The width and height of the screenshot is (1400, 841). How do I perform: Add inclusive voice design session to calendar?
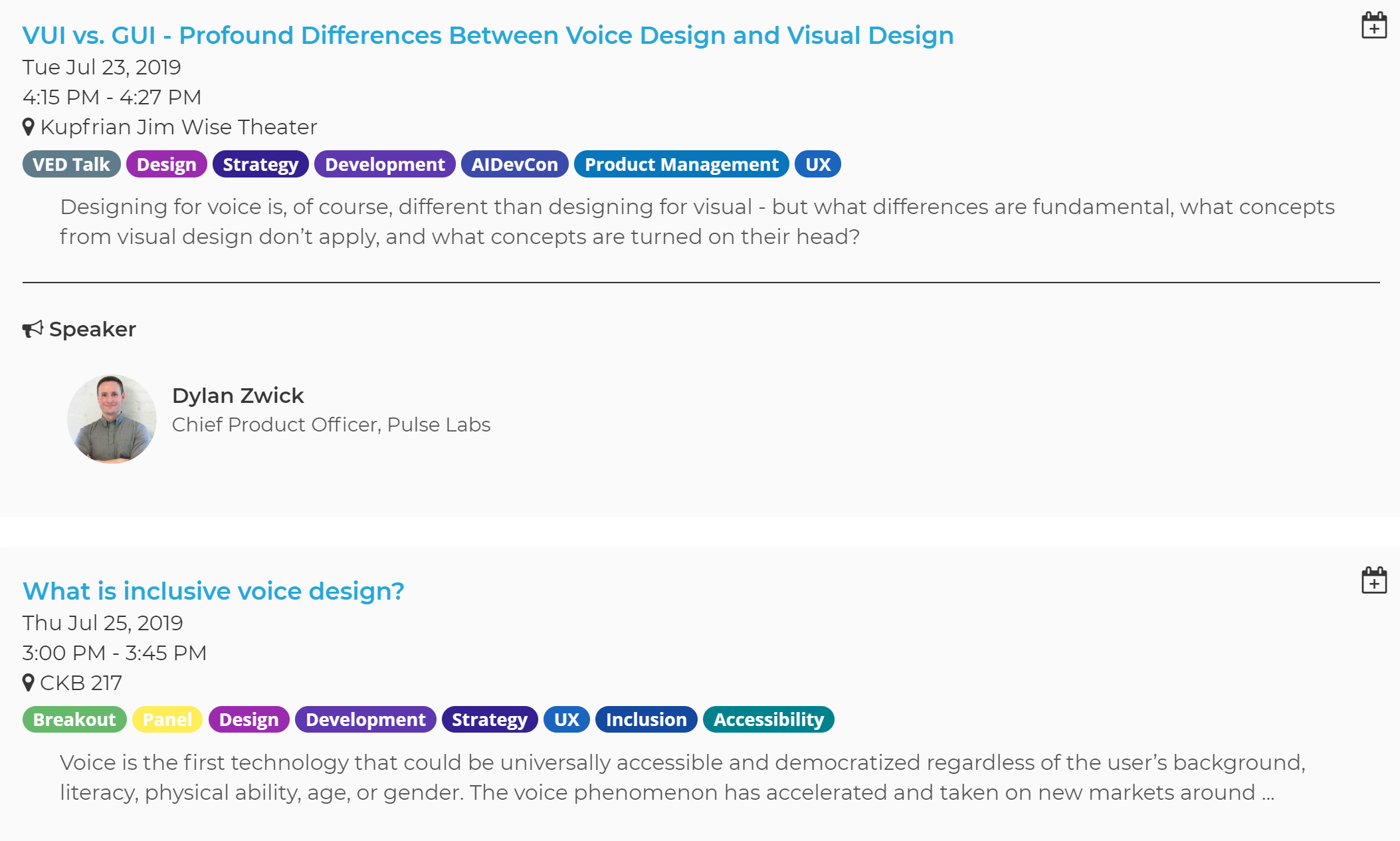pyautogui.click(x=1373, y=580)
